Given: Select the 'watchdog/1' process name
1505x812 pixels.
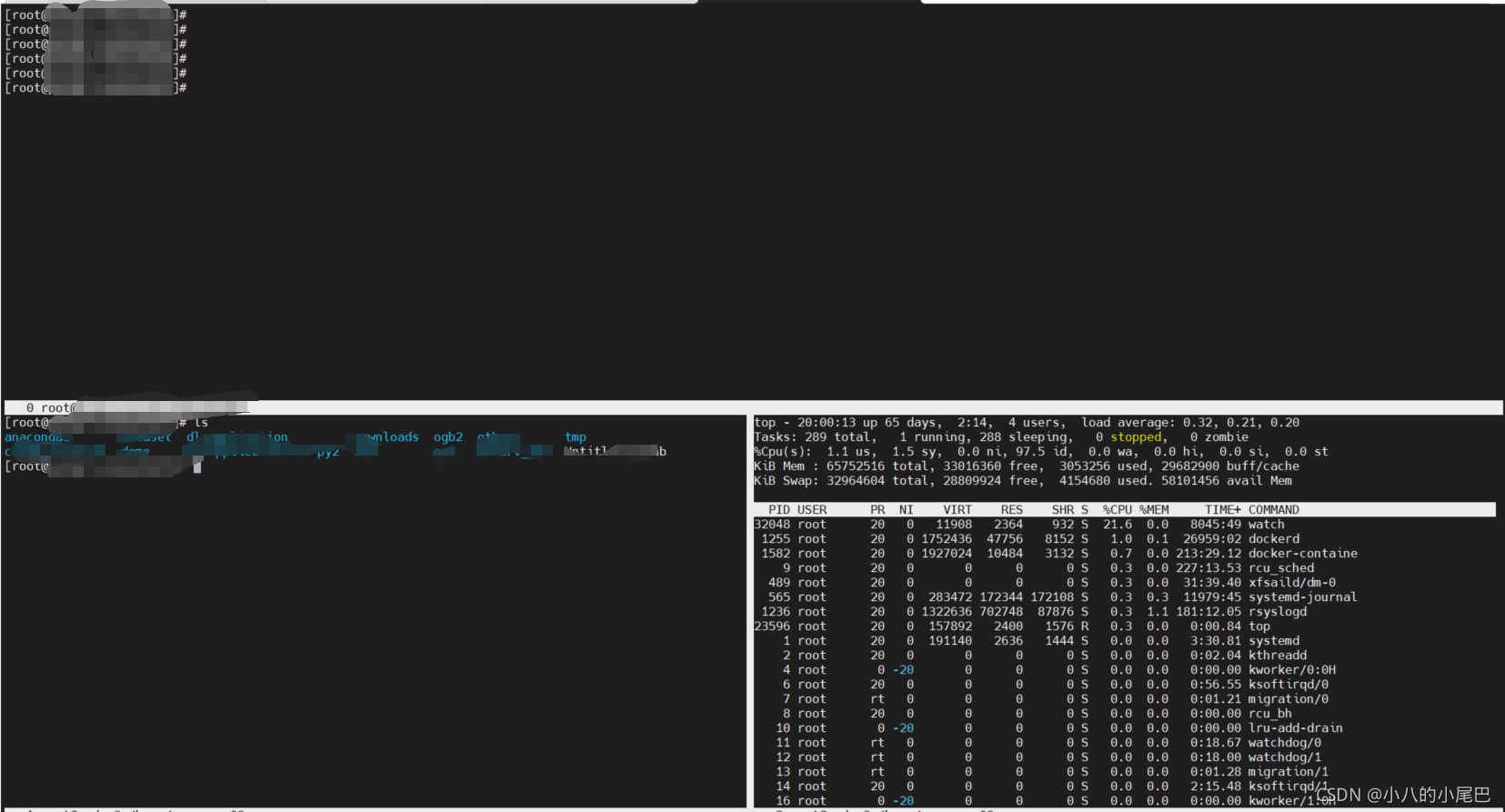Looking at the screenshot, I should click(1285, 757).
